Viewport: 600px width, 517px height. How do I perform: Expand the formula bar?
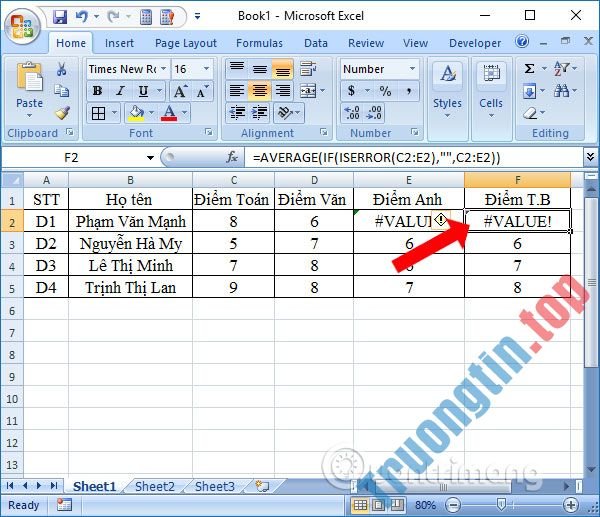pos(590,157)
